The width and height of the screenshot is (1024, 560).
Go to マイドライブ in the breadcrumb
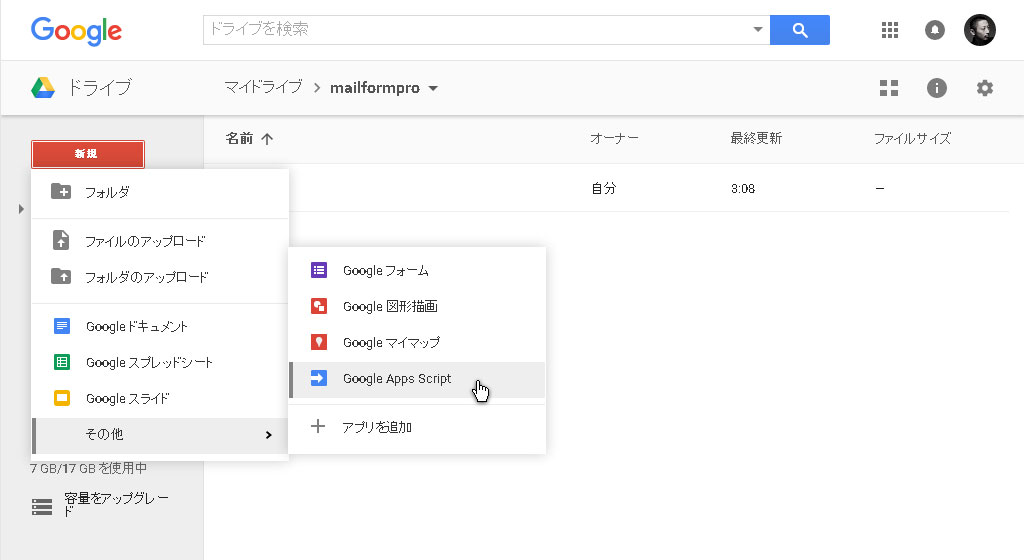[263, 88]
